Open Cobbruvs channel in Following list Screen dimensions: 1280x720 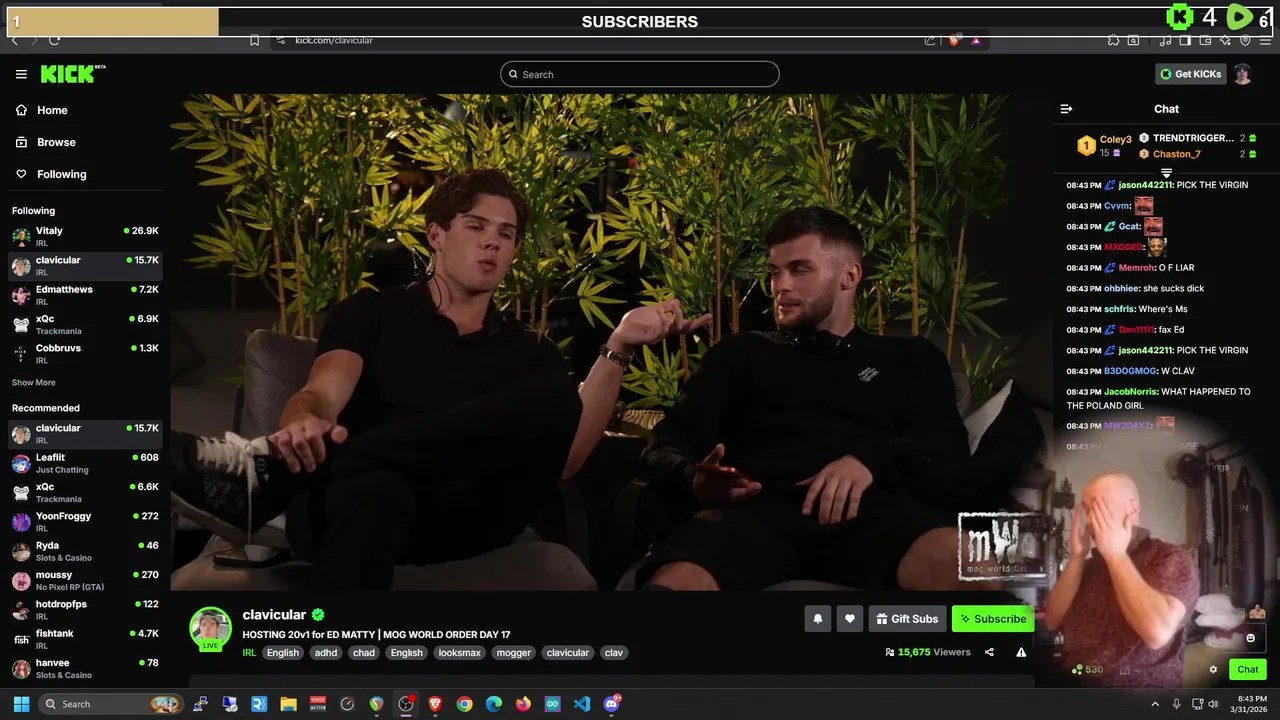(x=85, y=353)
